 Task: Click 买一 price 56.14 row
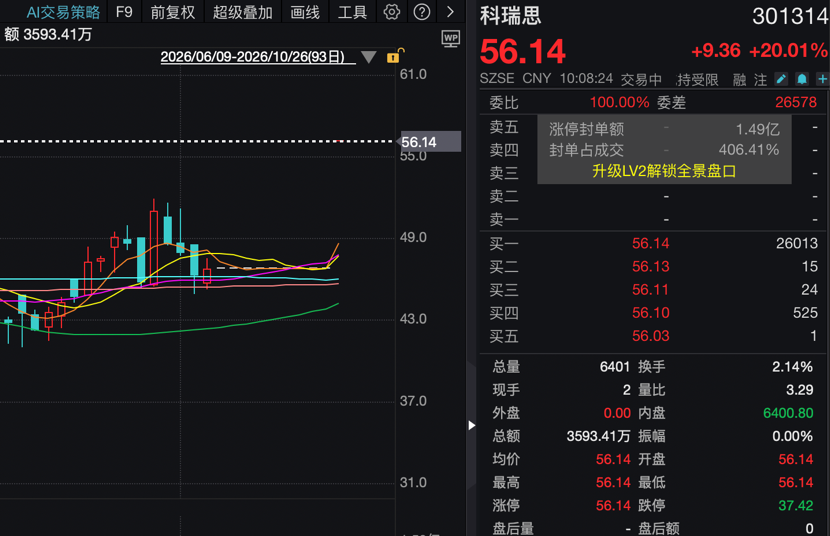[x=653, y=243]
